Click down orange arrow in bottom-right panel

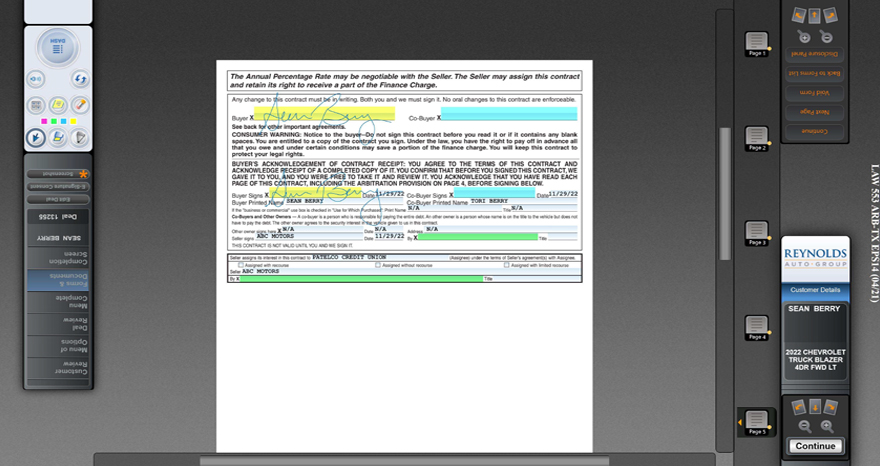click(815, 407)
